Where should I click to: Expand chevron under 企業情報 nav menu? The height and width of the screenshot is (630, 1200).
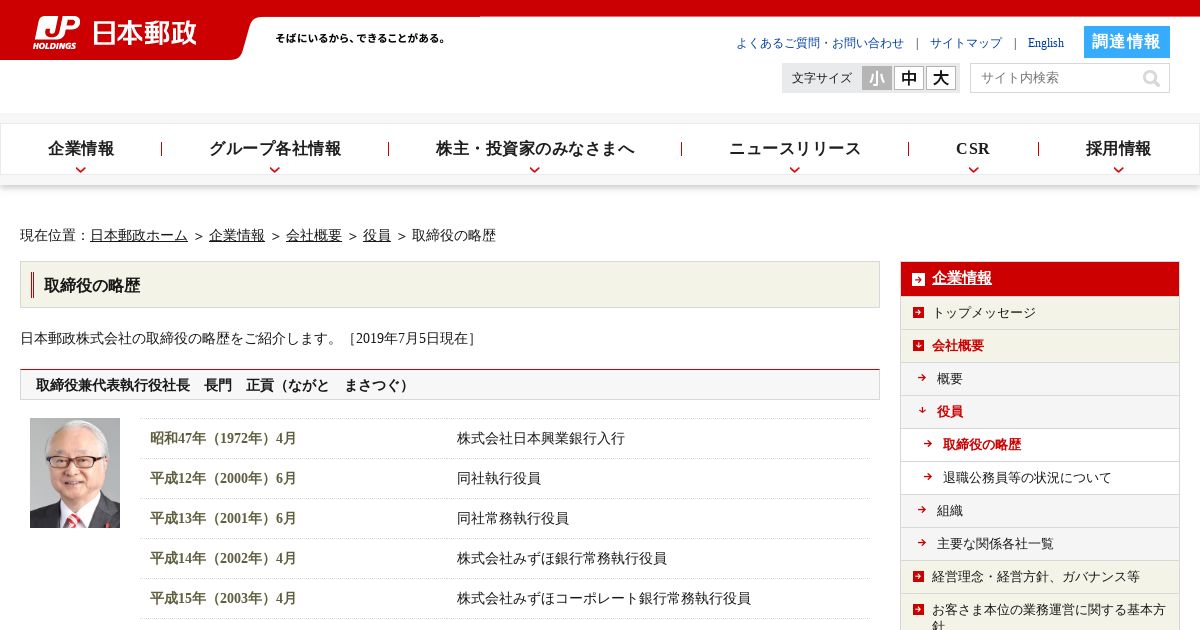(81, 170)
